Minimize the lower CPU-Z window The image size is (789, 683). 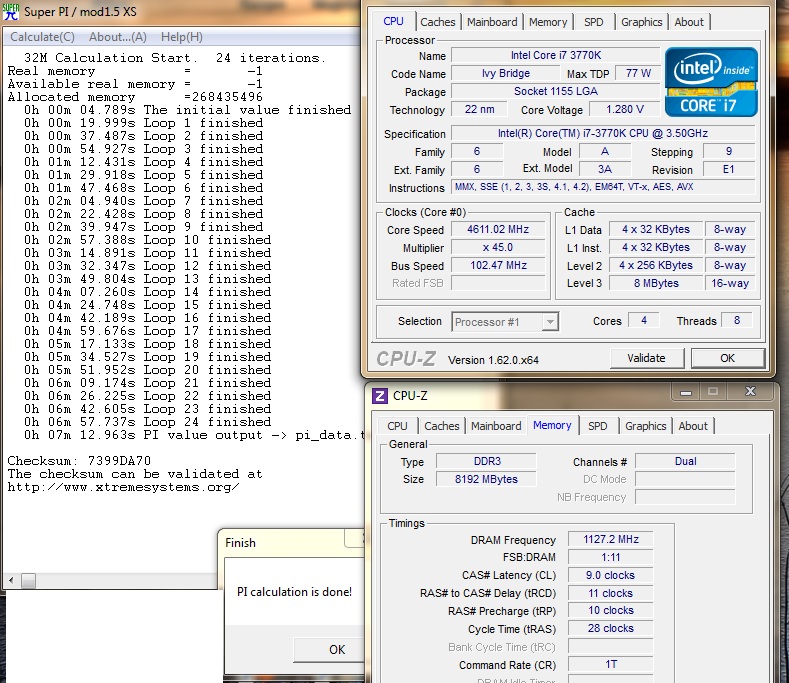pyautogui.click(x=685, y=392)
